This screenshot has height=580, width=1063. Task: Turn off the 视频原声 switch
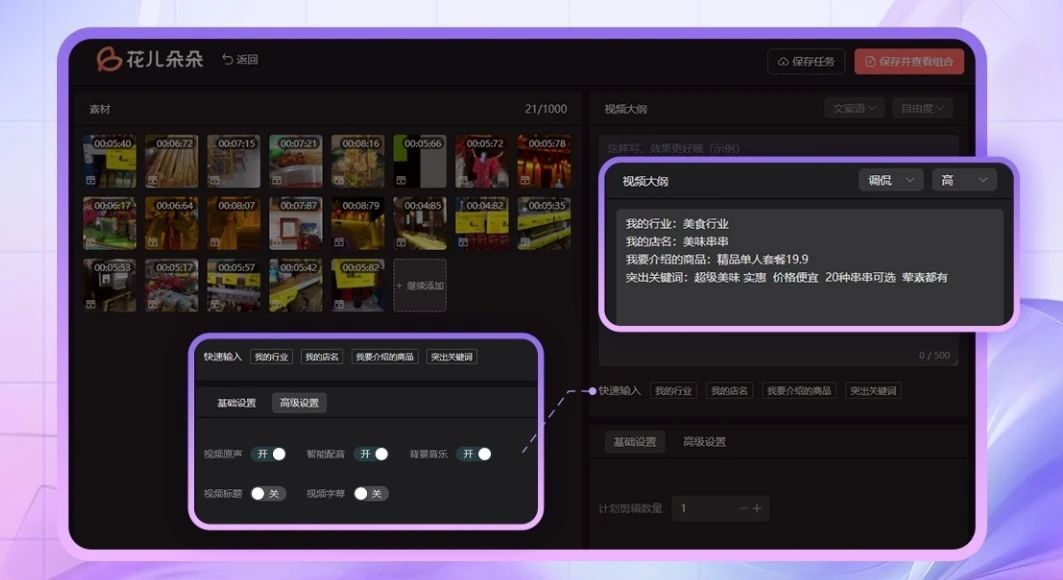point(268,454)
